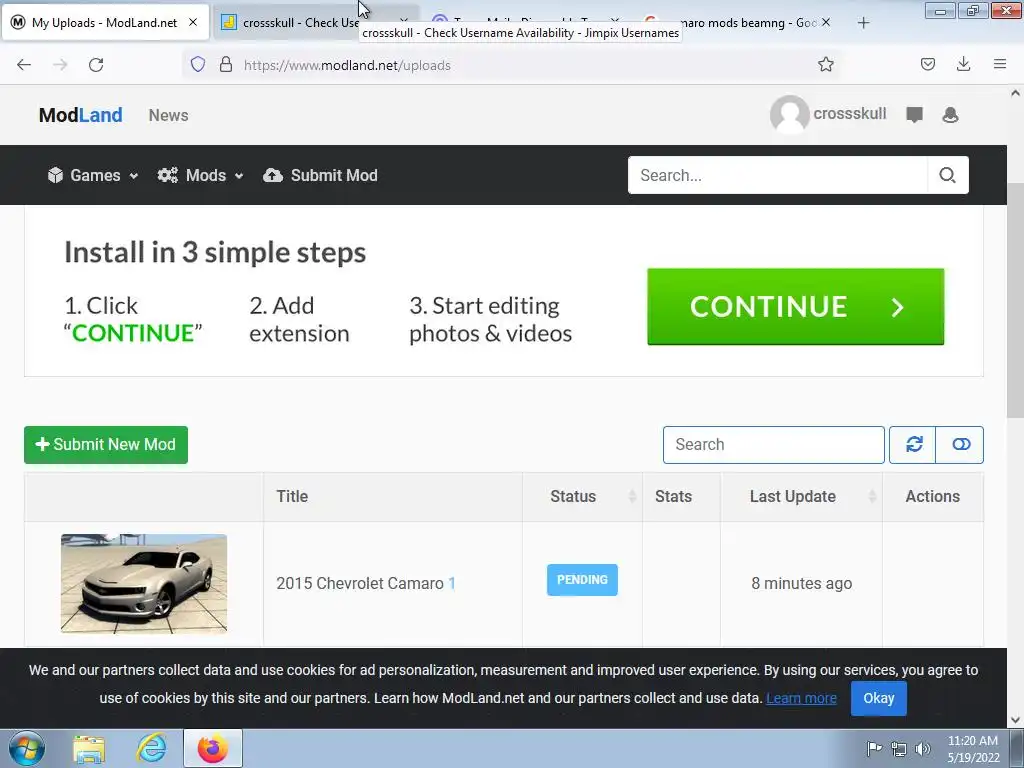Reload the page with the refresh icon
This screenshot has height=768, width=1024.
click(x=96, y=65)
